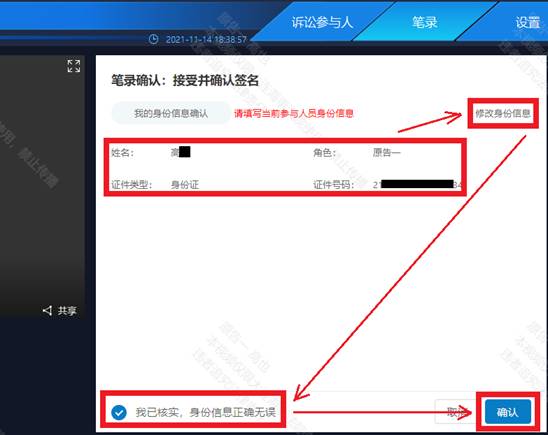Select the 我的身份信息确认 pill
The image size is (548, 435).
[171, 113]
